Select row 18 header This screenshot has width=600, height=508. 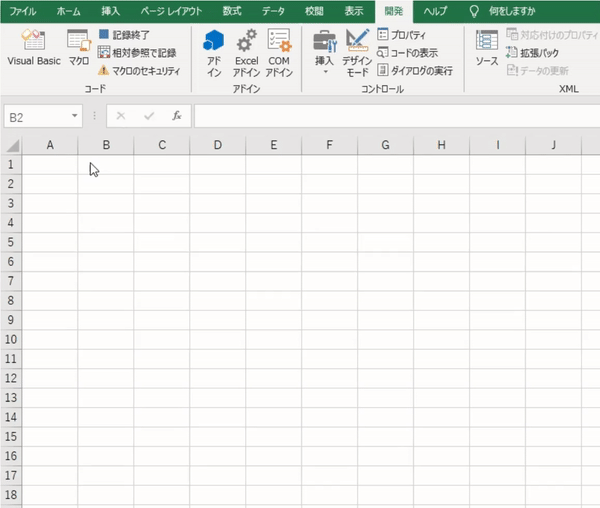point(11,495)
